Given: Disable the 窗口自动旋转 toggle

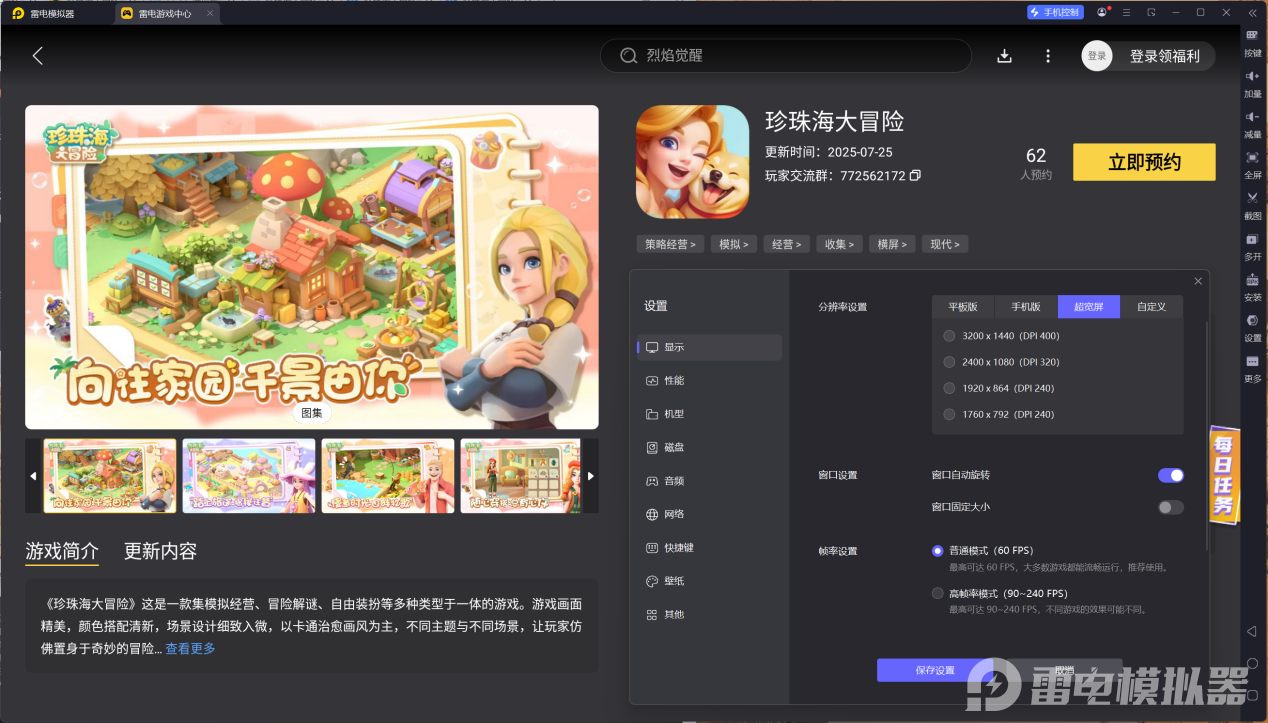Looking at the screenshot, I should [x=1169, y=475].
